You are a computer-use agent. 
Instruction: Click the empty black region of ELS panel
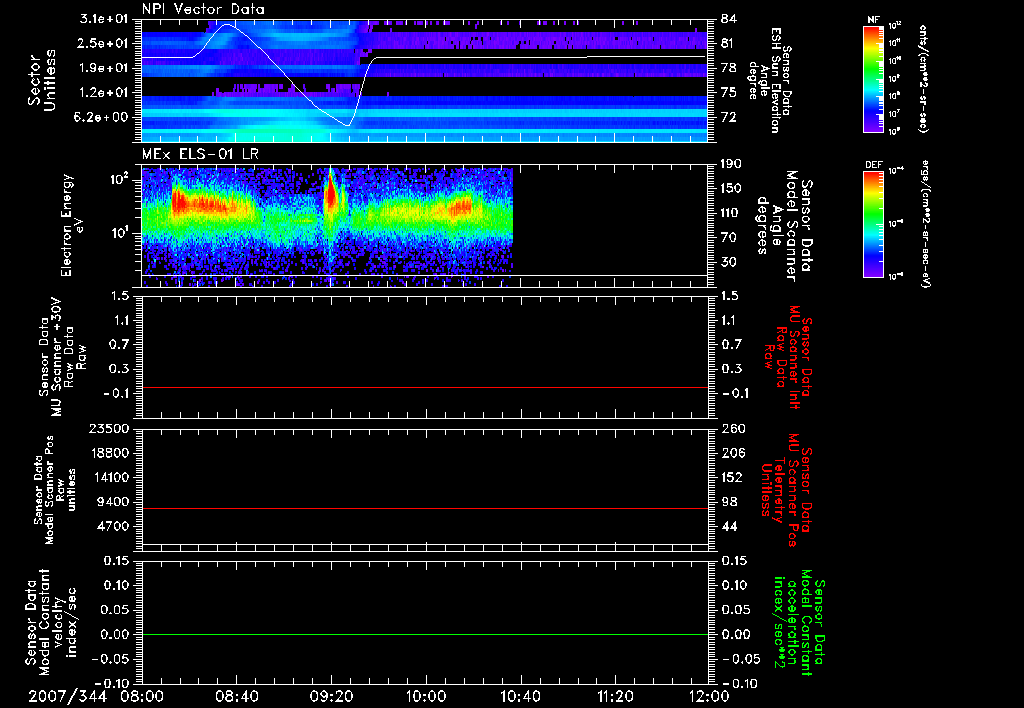[x=610, y=220]
